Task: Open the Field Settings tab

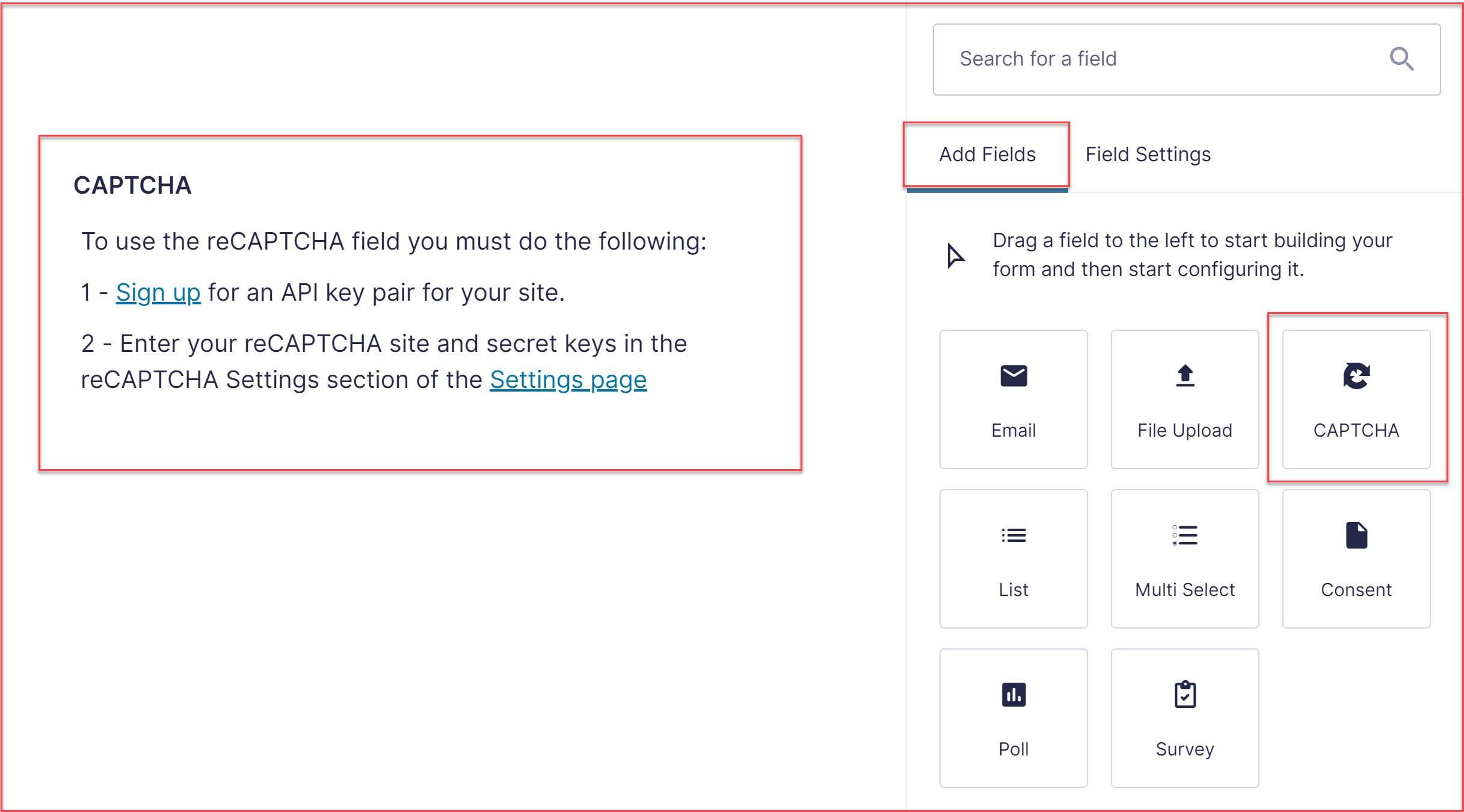Action: [1148, 155]
